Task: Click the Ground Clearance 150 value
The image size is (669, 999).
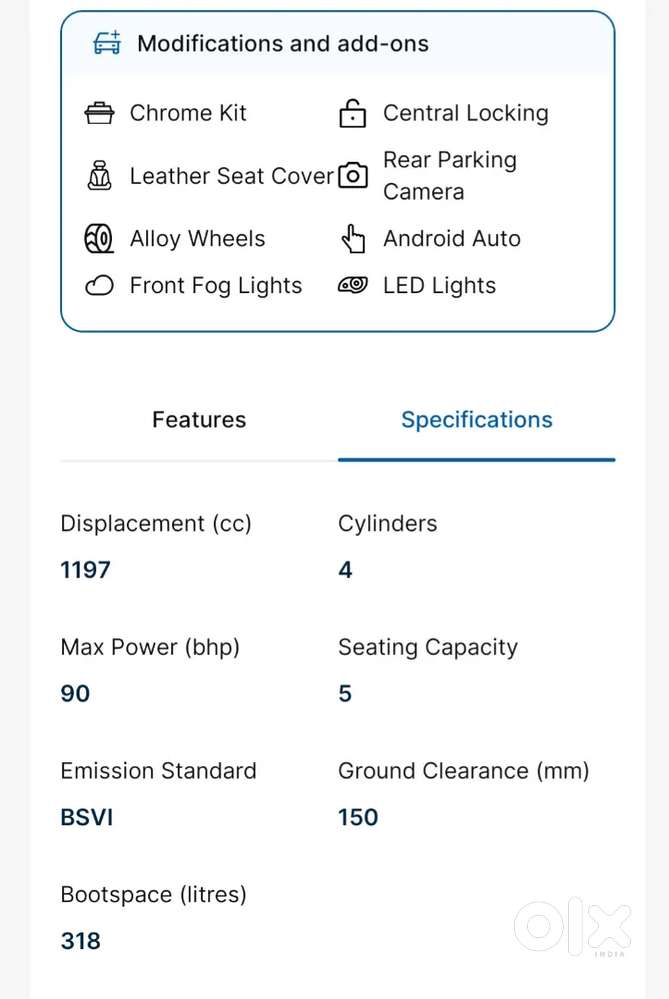Action: (x=358, y=817)
